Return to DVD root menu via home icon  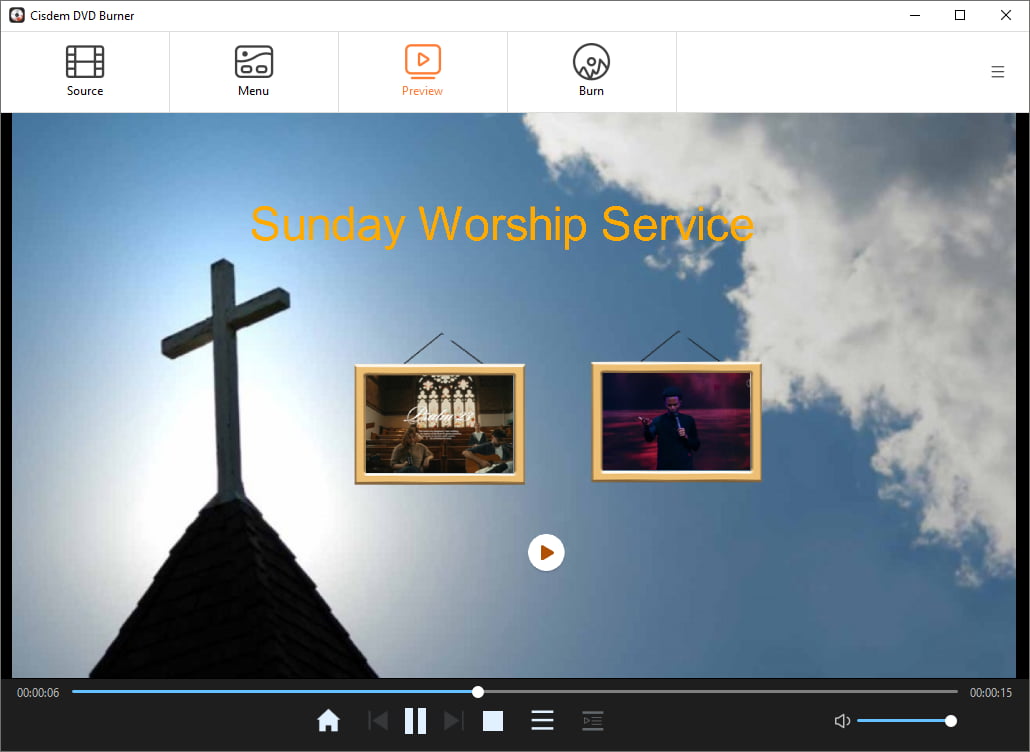pyautogui.click(x=328, y=720)
